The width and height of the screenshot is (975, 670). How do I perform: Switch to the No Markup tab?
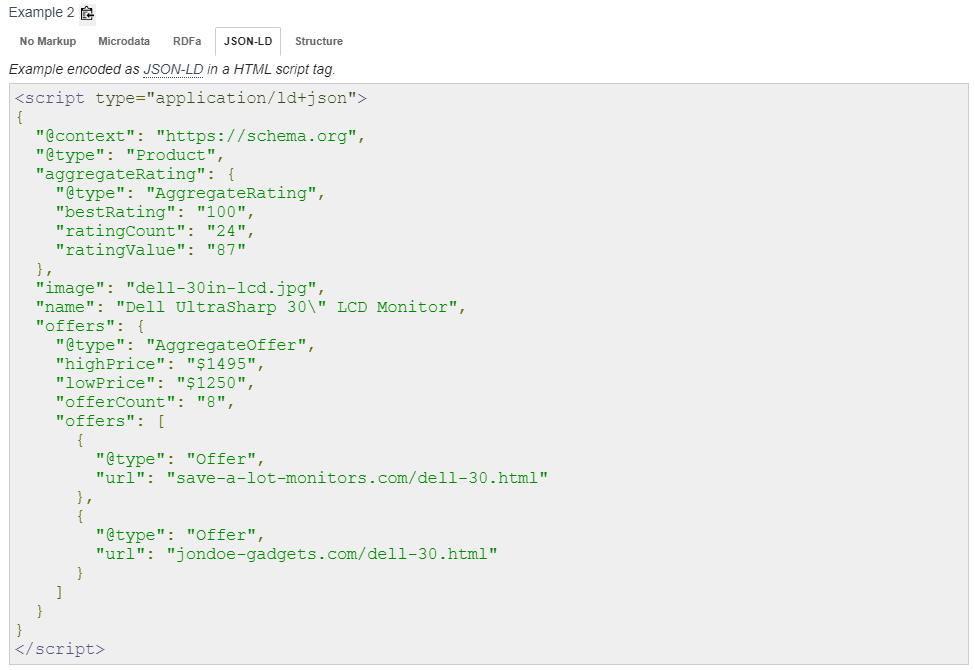48,41
